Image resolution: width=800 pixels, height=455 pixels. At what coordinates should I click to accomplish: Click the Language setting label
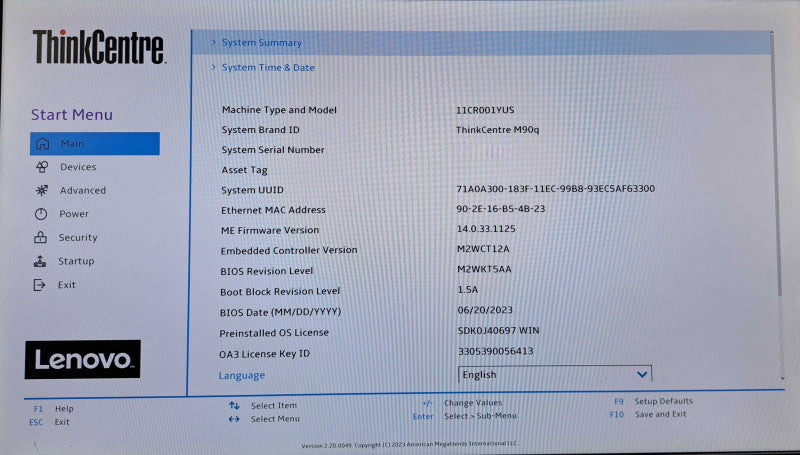(241, 375)
